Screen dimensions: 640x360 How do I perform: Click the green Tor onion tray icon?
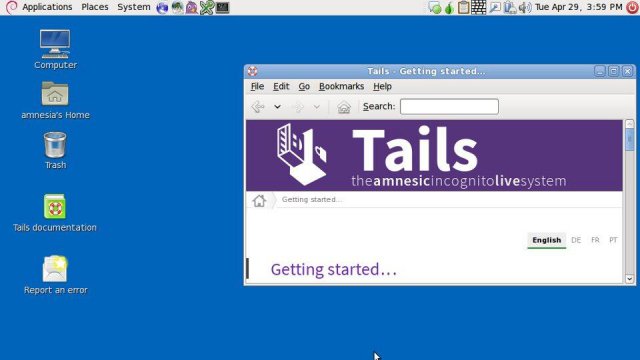click(x=449, y=7)
